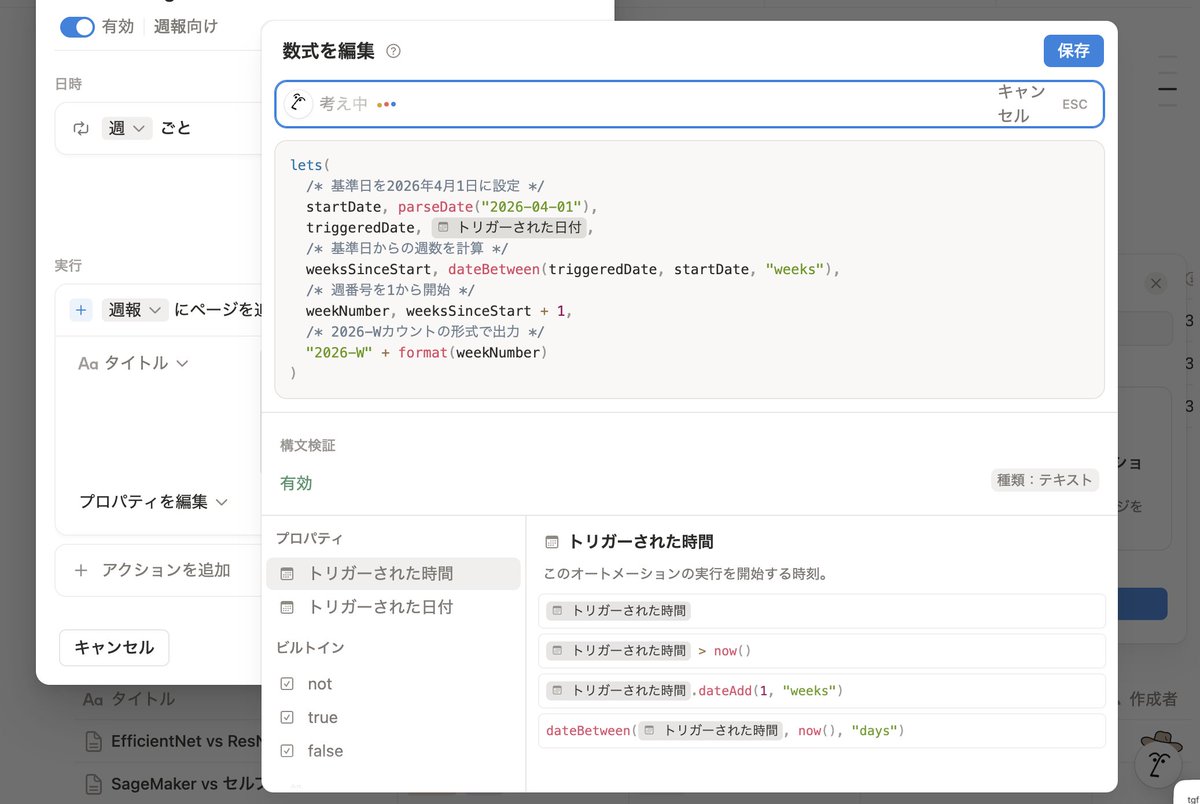Cancel AI thinking via キャンセル text
This screenshot has height=804, width=1200.
pyautogui.click(x=1021, y=104)
